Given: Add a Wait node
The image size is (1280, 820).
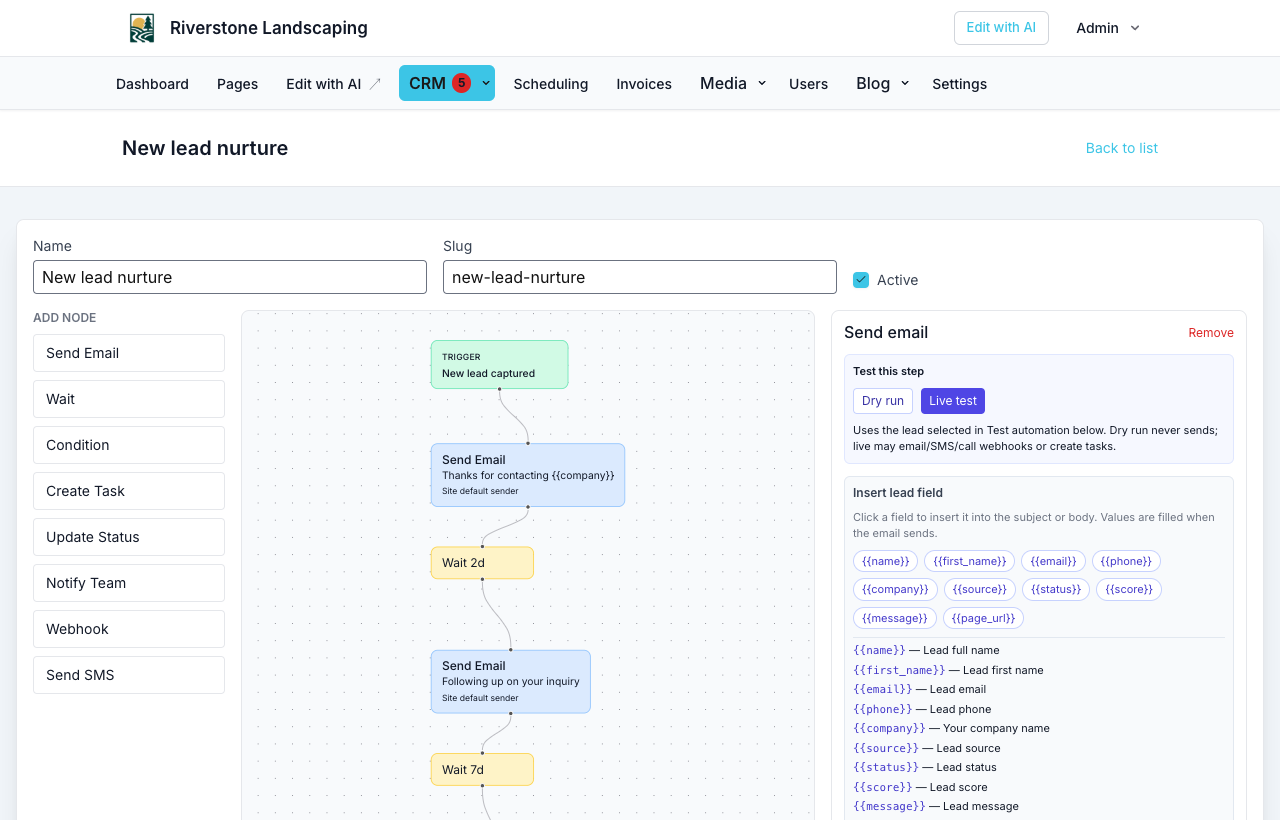Looking at the screenshot, I should click(129, 399).
